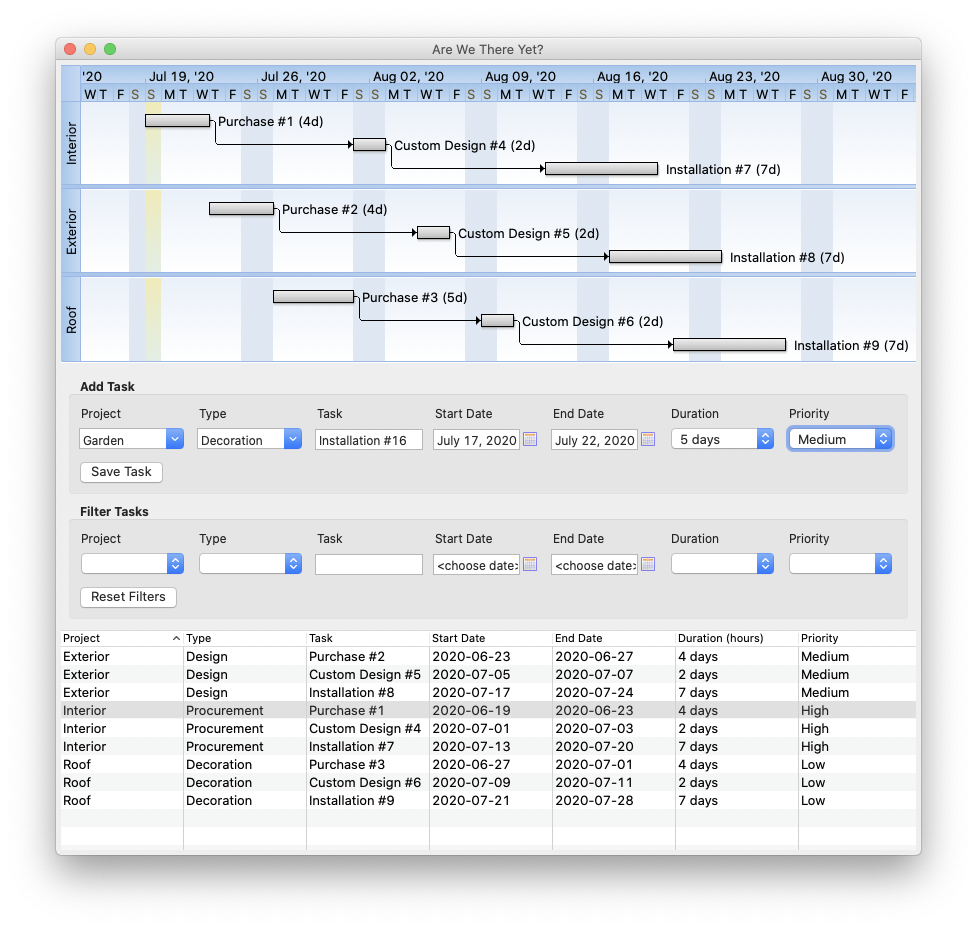Click the 2020-07-20 end date cell

(614, 746)
